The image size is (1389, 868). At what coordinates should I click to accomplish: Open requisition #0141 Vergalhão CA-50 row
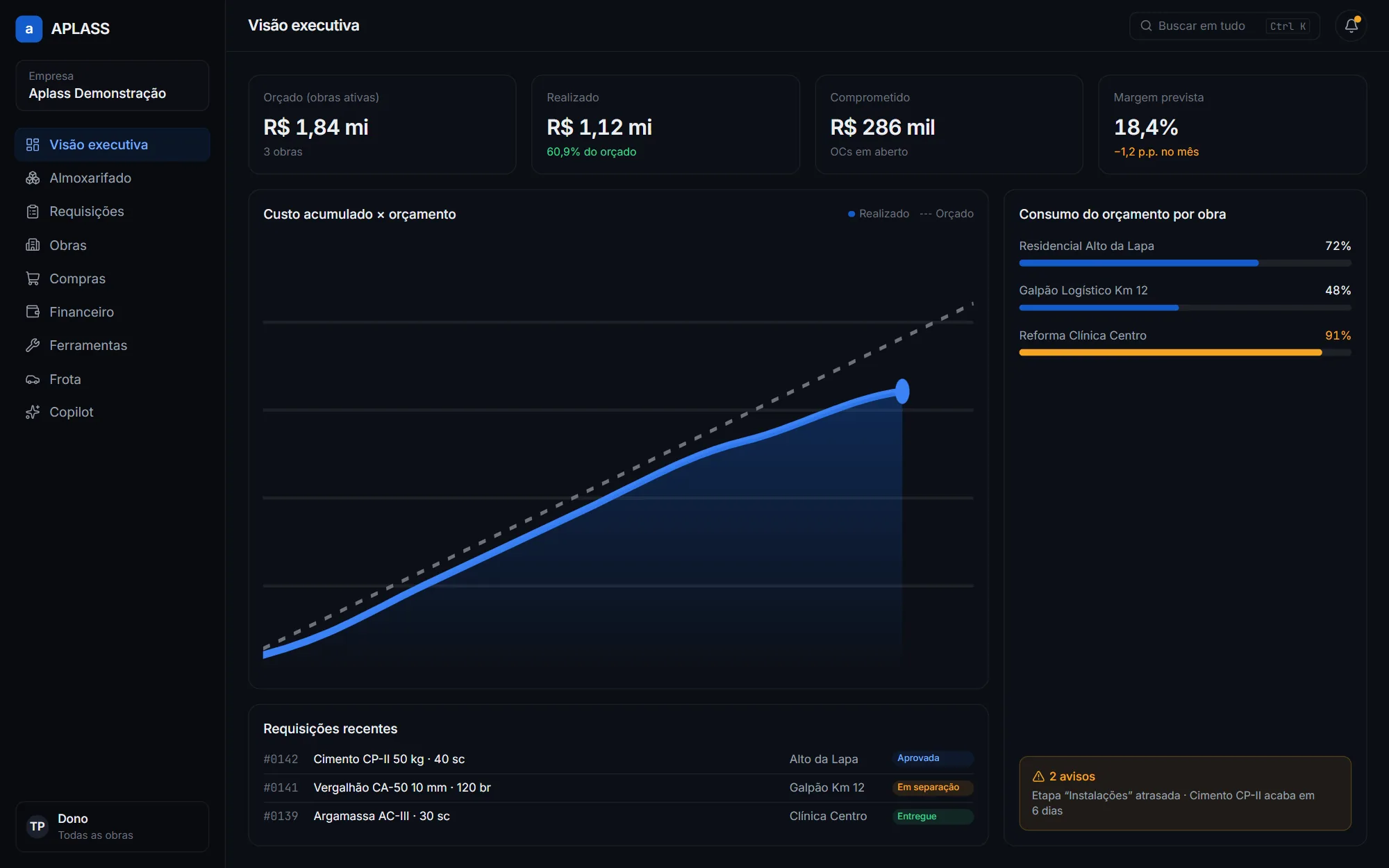(x=618, y=787)
